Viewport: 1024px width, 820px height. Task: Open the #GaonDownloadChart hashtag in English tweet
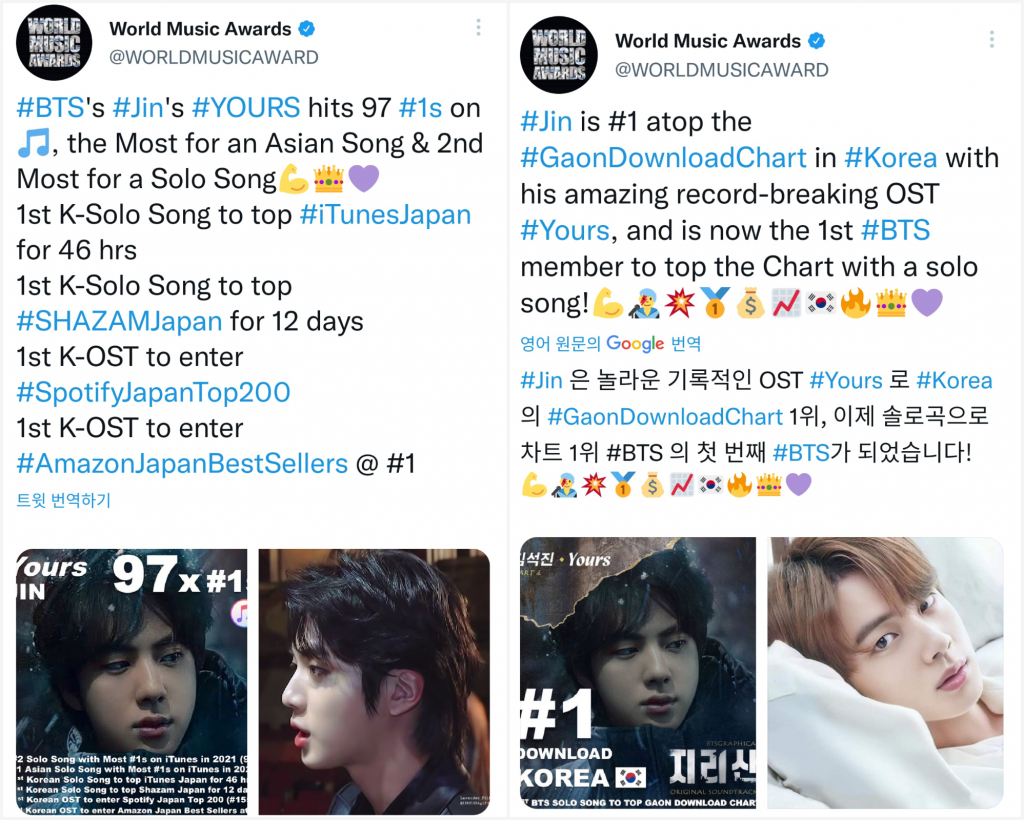point(664,158)
